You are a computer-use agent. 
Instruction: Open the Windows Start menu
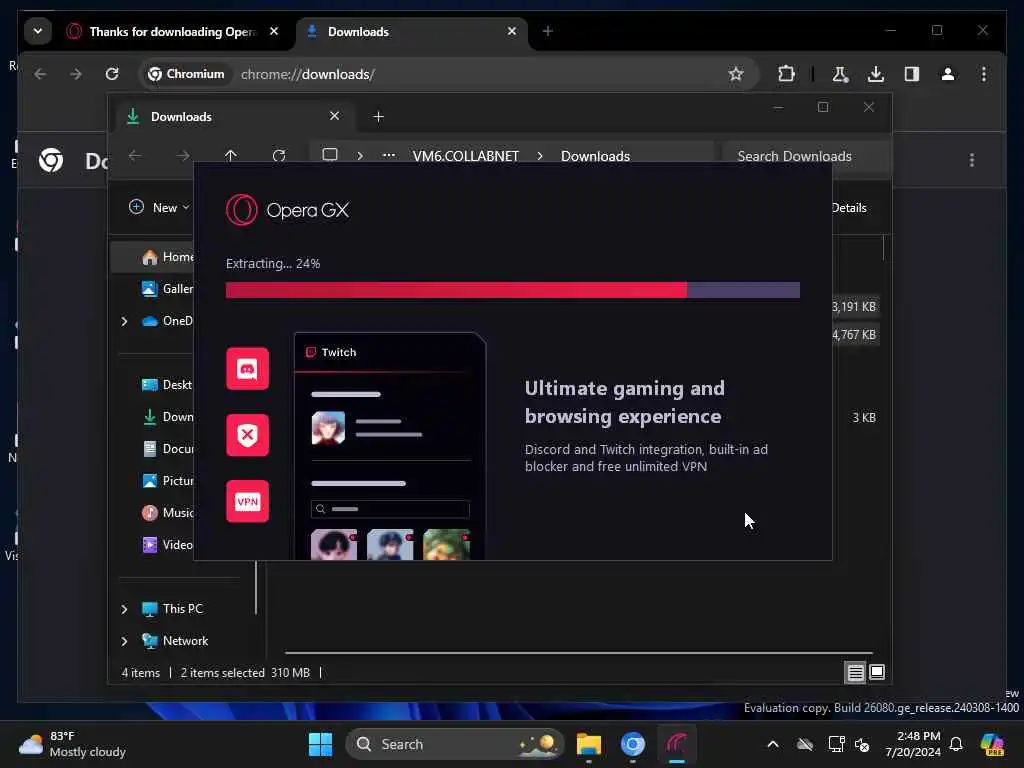click(320, 744)
